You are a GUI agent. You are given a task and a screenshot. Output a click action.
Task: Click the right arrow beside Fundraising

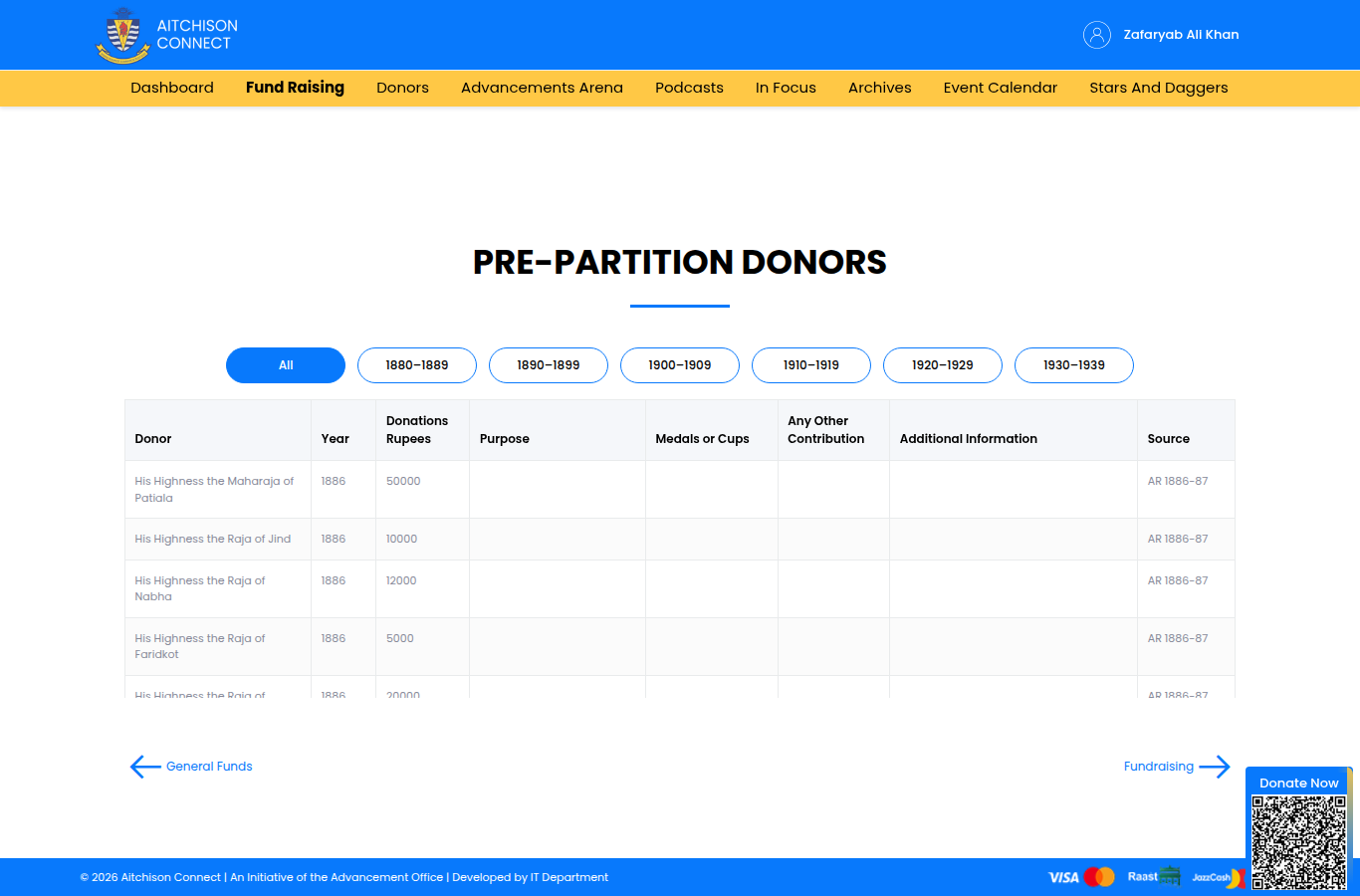coord(1215,767)
